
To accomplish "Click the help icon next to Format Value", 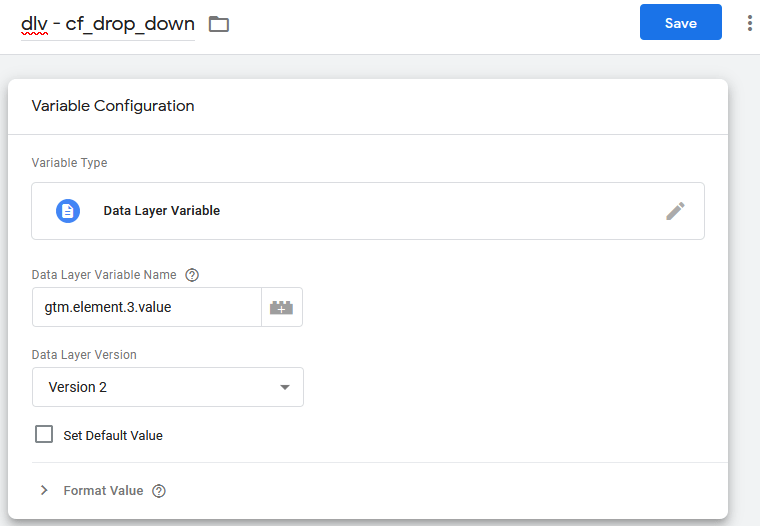I will click(x=159, y=491).
